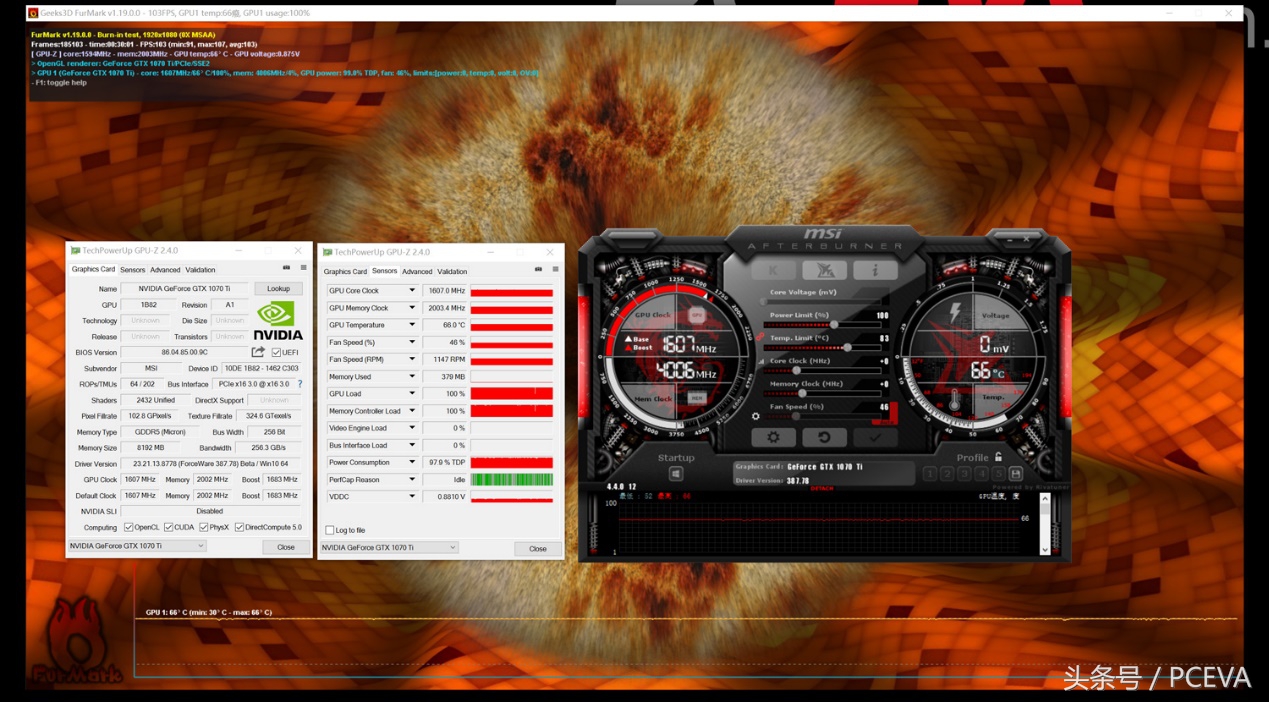
Task: Toggle the UEFI checkbox in GPU-Z
Action: 276,352
